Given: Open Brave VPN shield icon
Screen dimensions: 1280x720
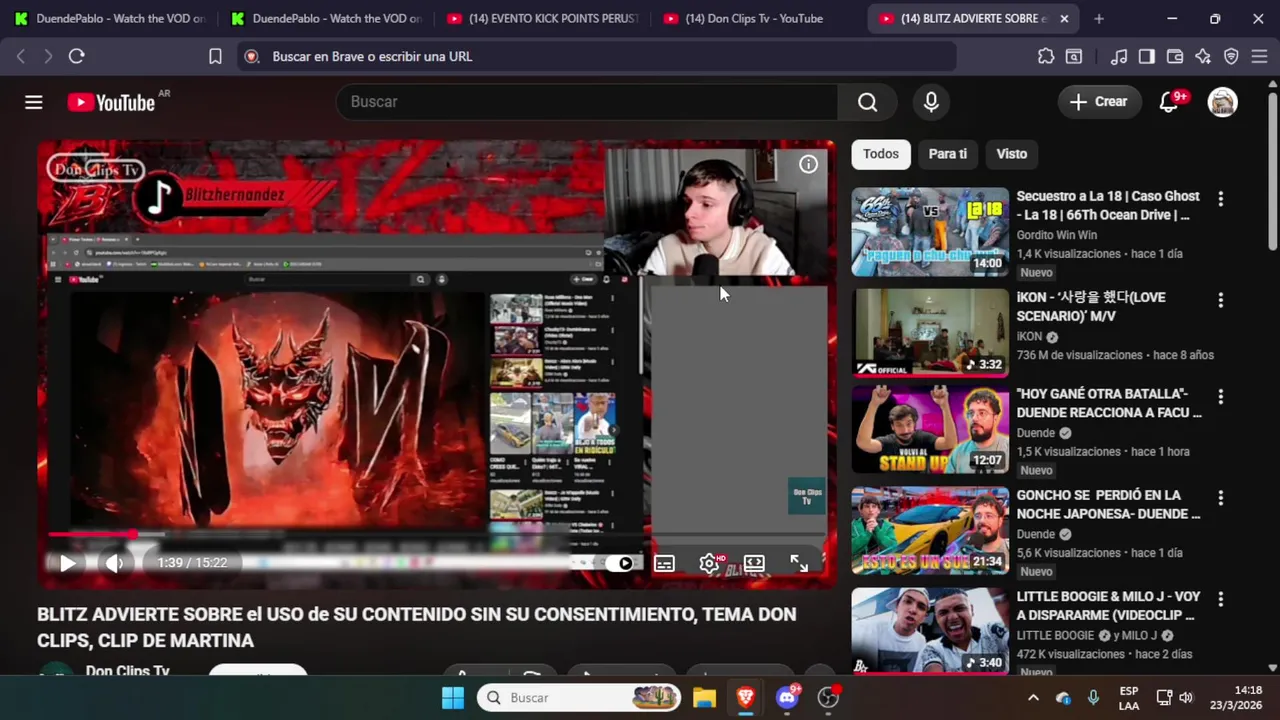Looking at the screenshot, I should click(1231, 56).
